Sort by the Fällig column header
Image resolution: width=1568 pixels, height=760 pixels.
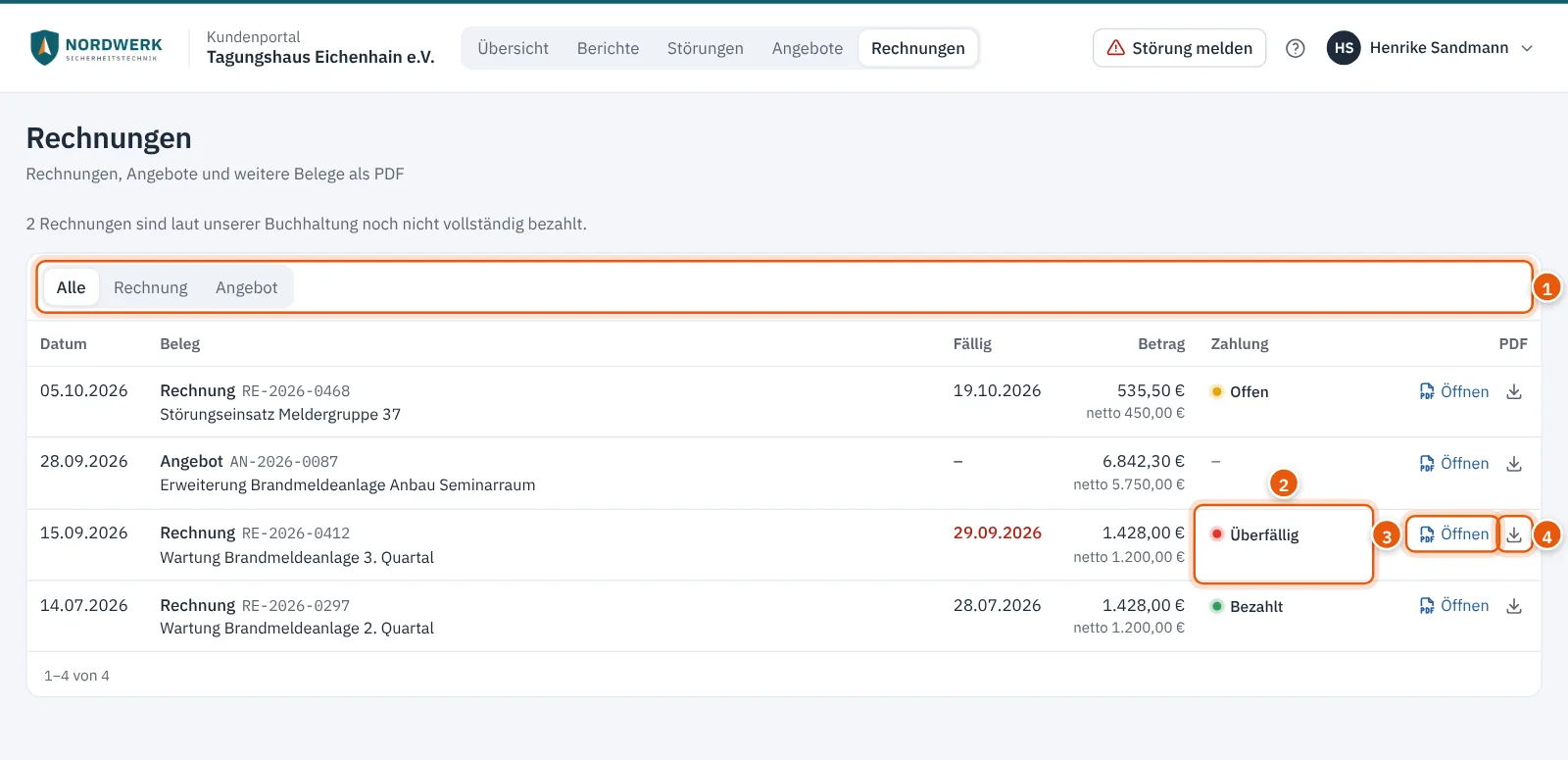(972, 344)
